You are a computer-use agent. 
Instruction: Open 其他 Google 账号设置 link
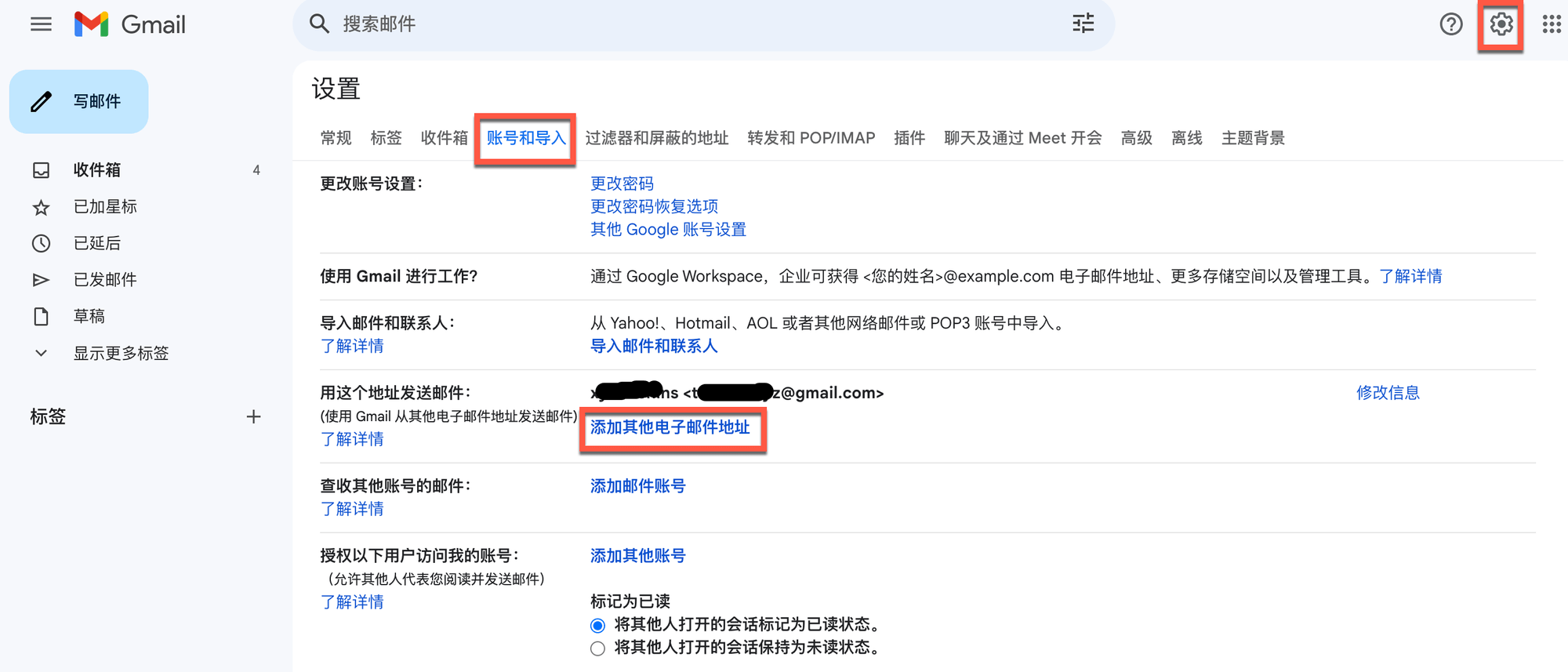tap(668, 229)
